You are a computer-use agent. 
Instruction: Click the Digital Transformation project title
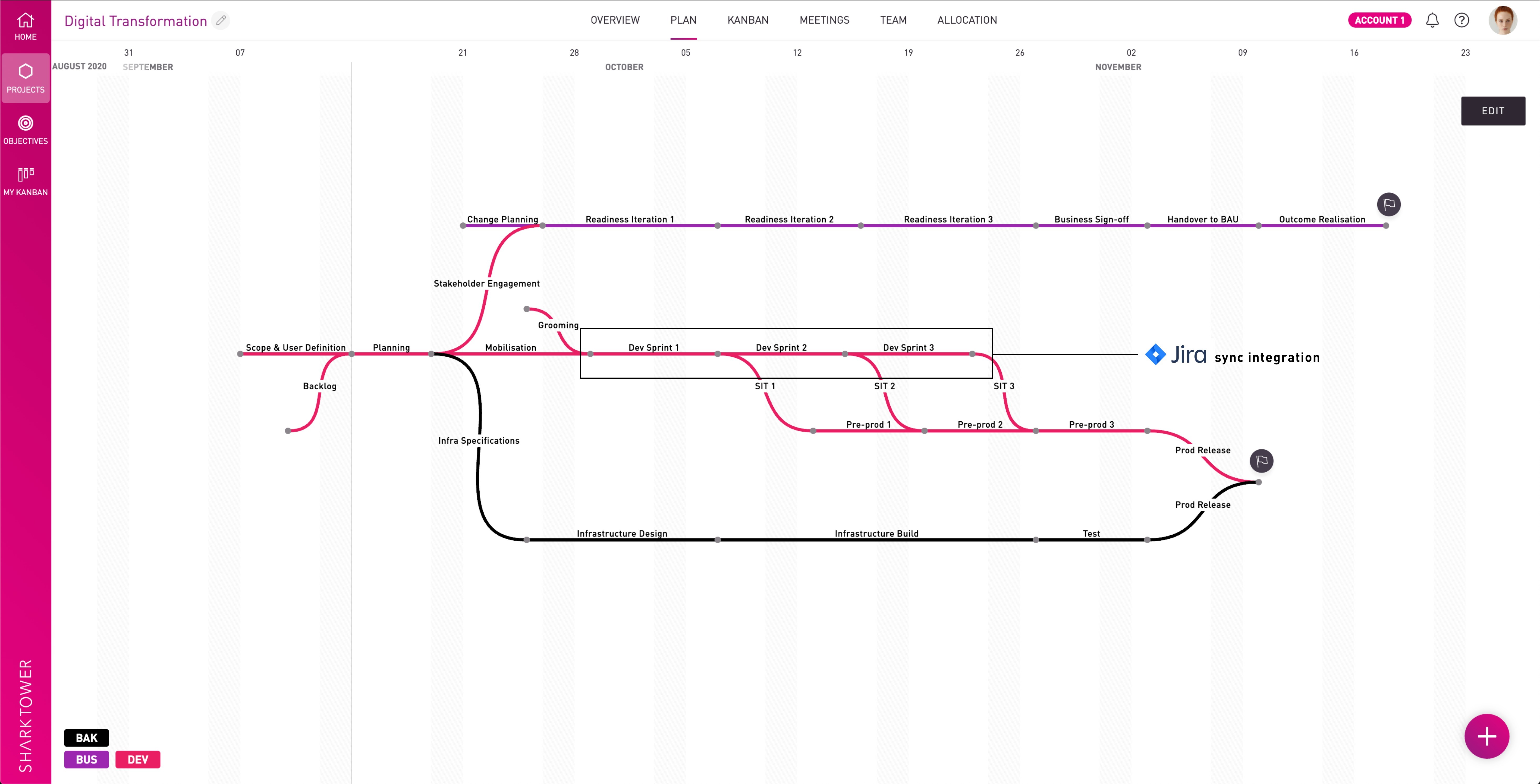tap(136, 21)
